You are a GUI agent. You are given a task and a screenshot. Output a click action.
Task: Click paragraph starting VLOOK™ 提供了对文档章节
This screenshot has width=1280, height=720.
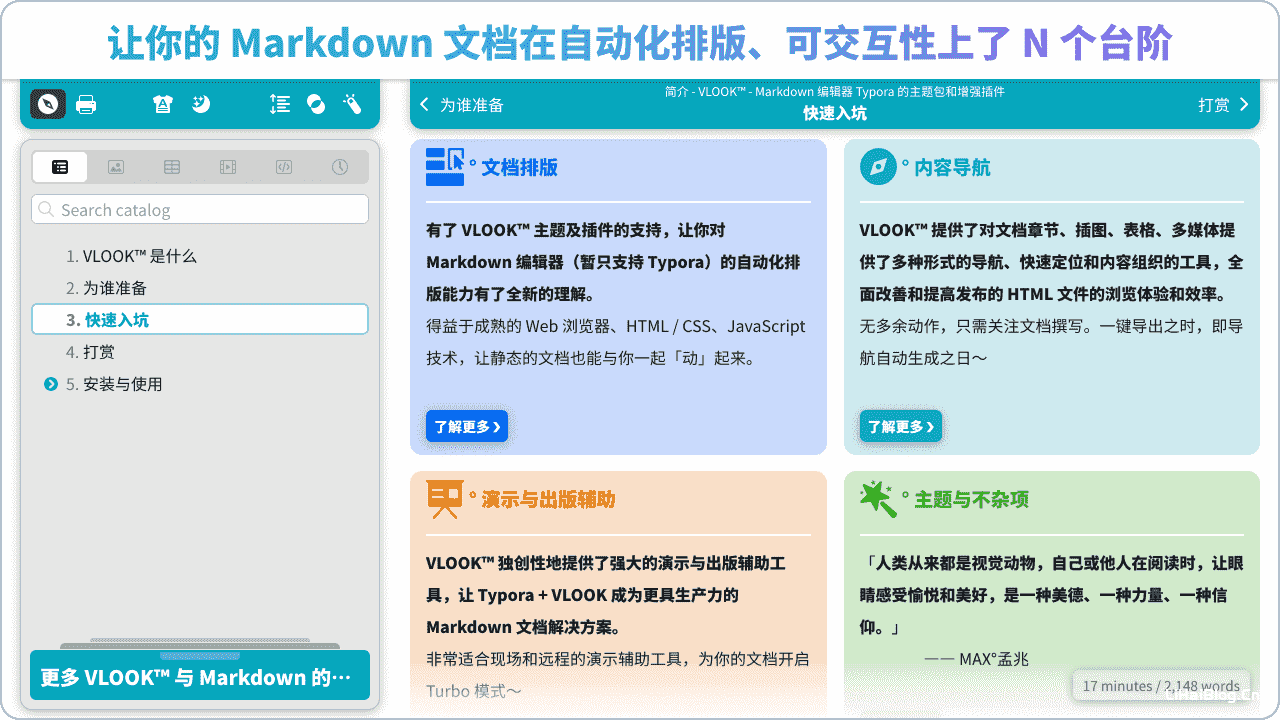click(x=1051, y=262)
